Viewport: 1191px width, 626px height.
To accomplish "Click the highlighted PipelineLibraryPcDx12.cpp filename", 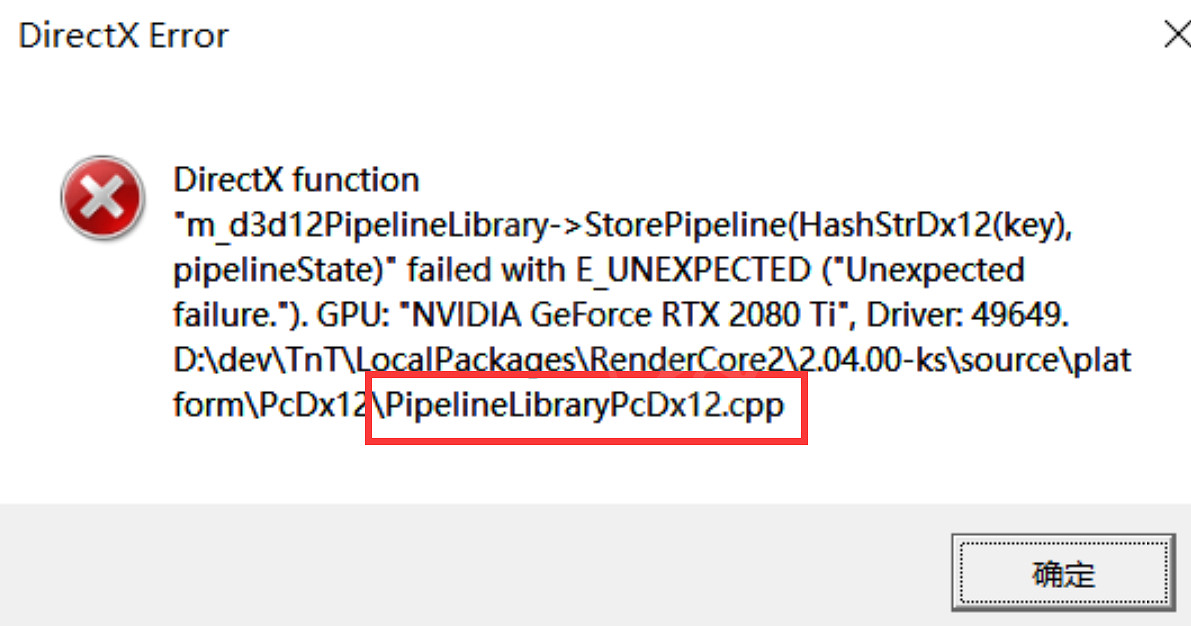I will pos(586,406).
